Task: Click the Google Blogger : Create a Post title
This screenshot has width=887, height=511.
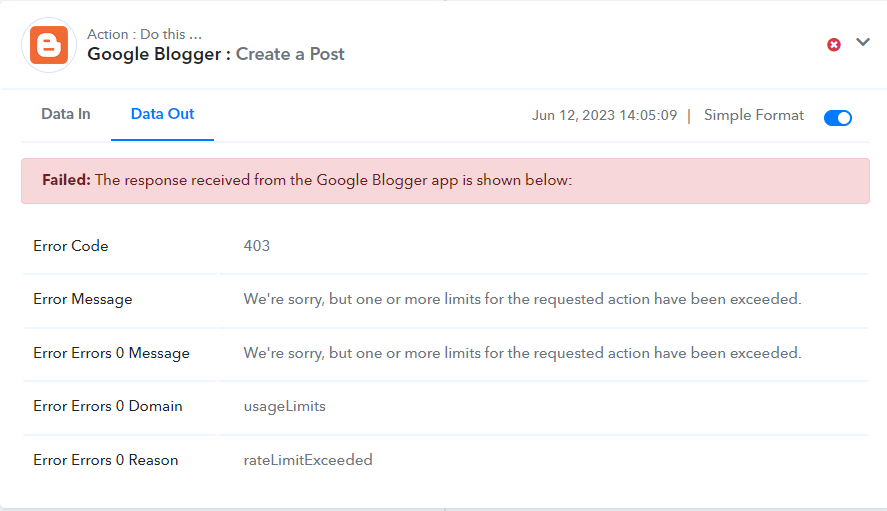Action: coord(216,54)
